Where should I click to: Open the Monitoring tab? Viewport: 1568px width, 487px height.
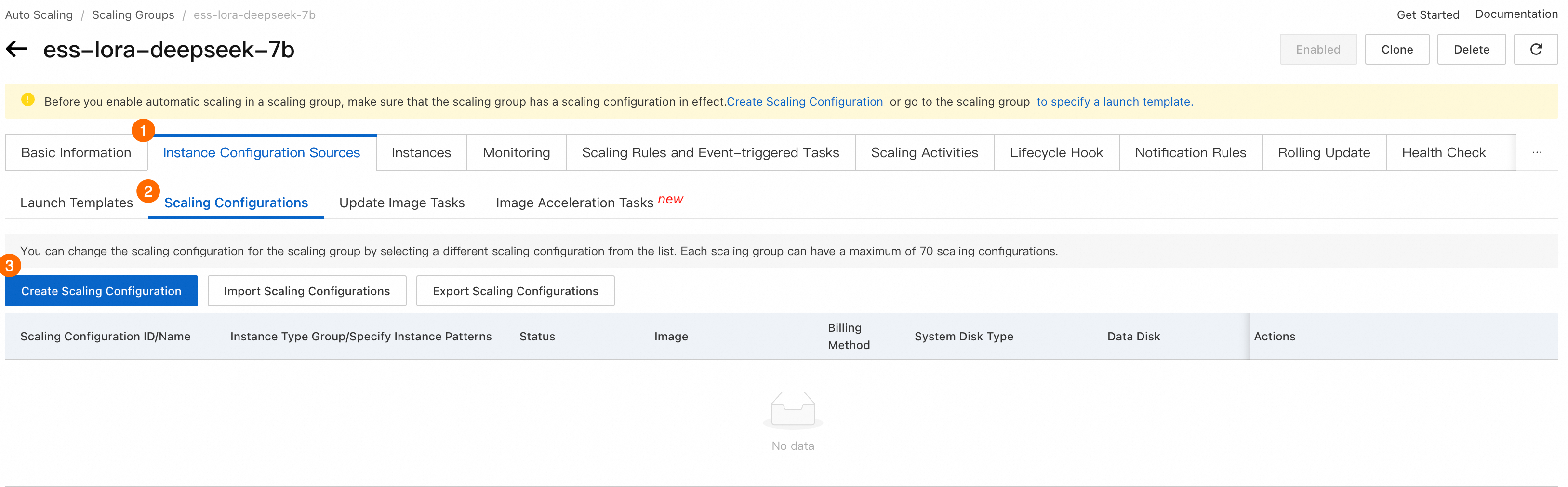[x=516, y=153]
